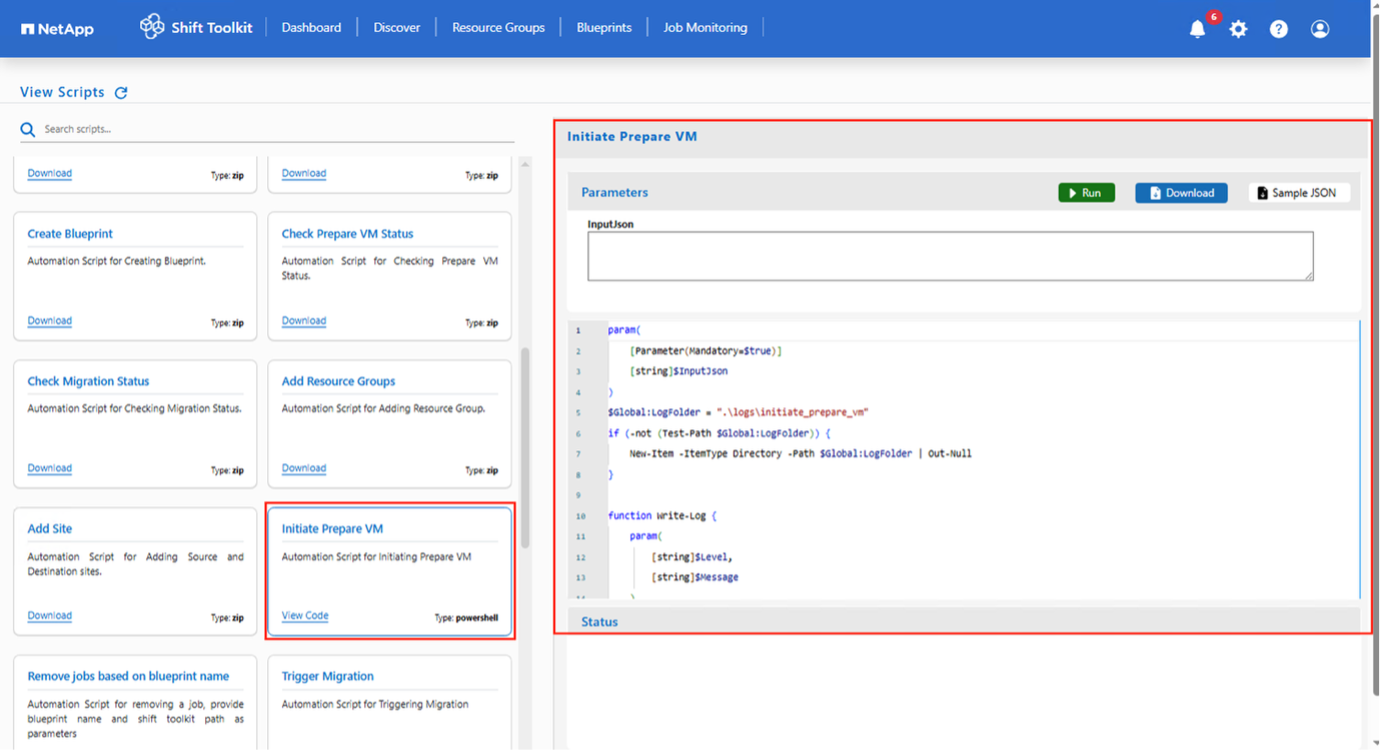Viewport: 1384px width, 754px height.
Task: Go to the Blueprints section
Action: pos(604,27)
